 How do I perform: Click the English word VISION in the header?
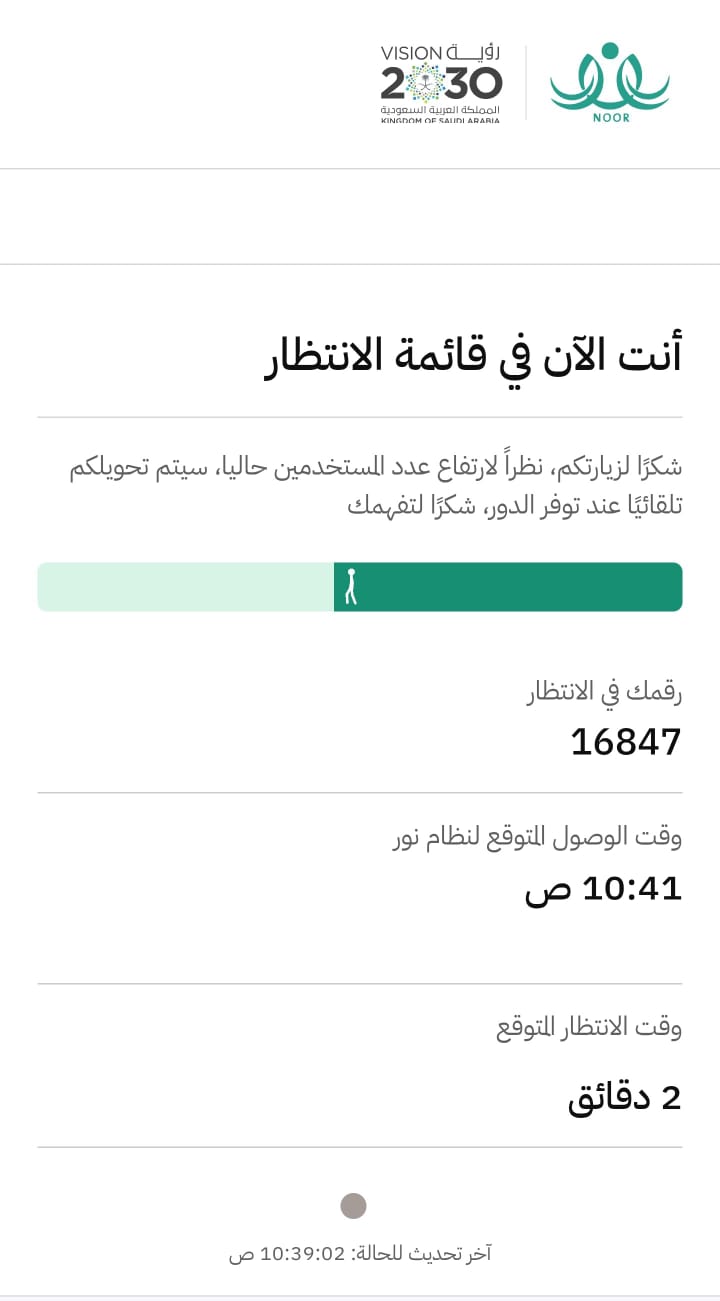tap(411, 53)
